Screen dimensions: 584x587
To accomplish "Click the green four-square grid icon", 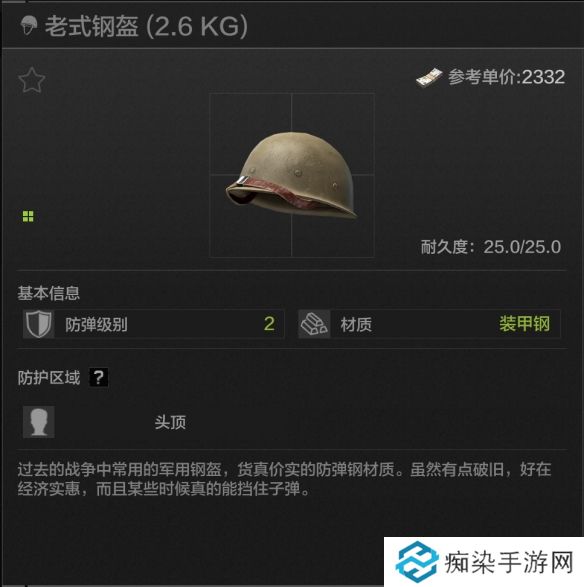I will coord(28,216).
